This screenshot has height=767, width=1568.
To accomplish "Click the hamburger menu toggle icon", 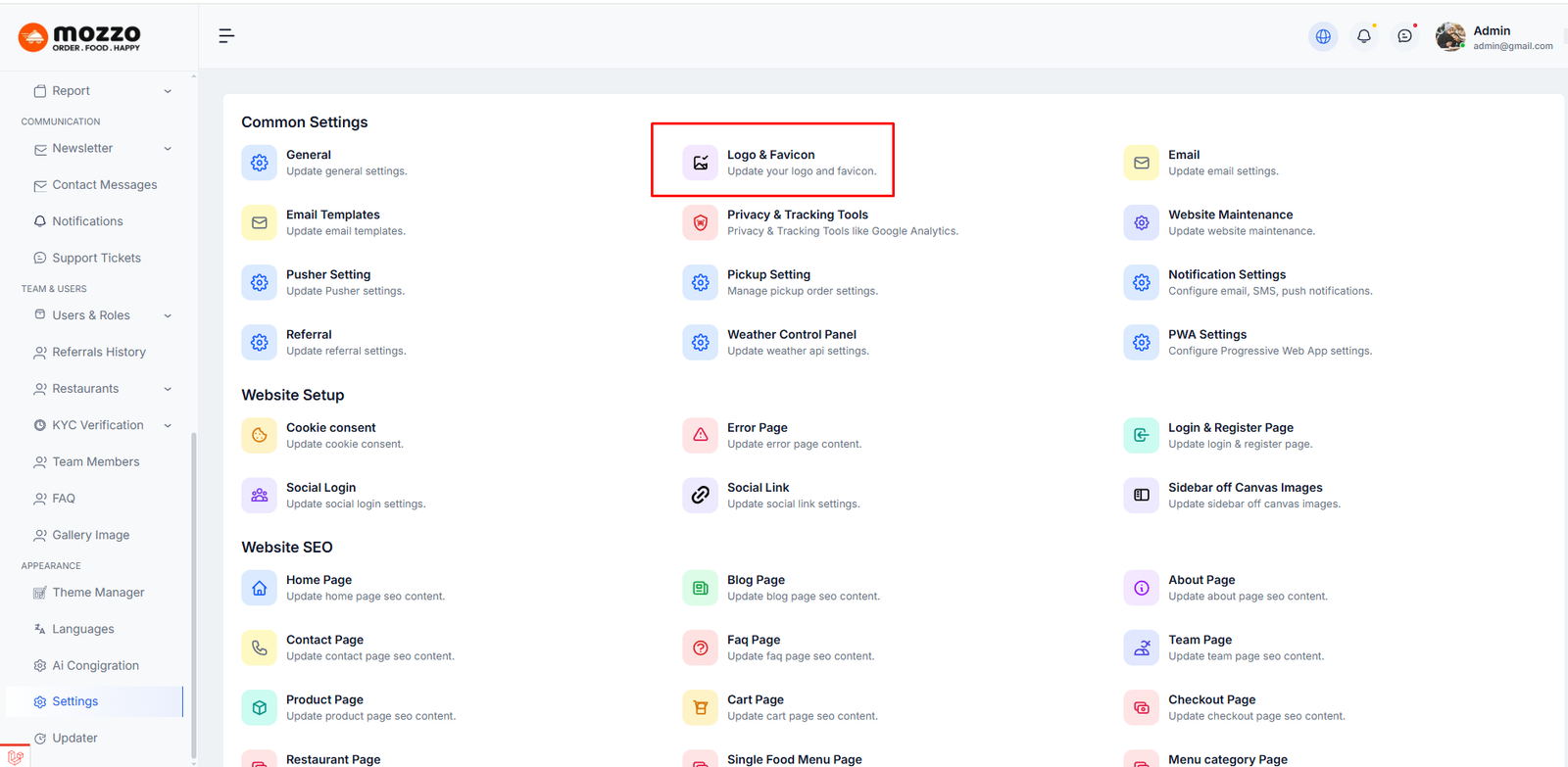I will 226,36.
